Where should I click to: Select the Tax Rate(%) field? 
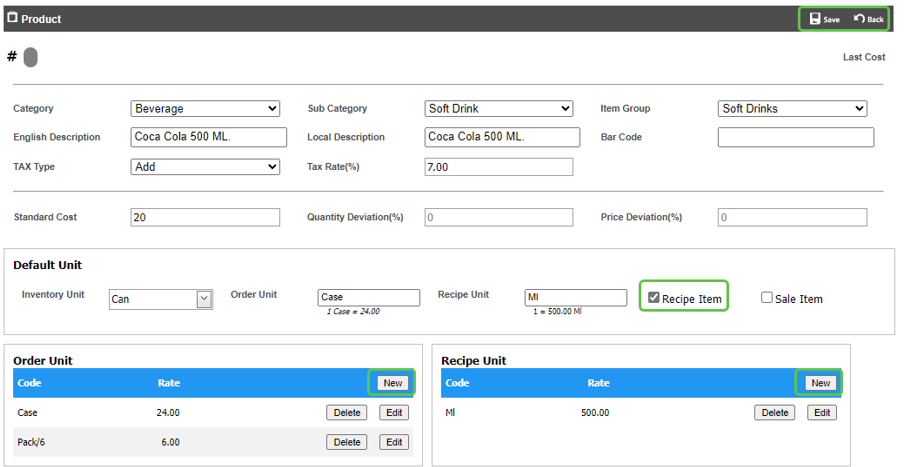tap(499, 167)
